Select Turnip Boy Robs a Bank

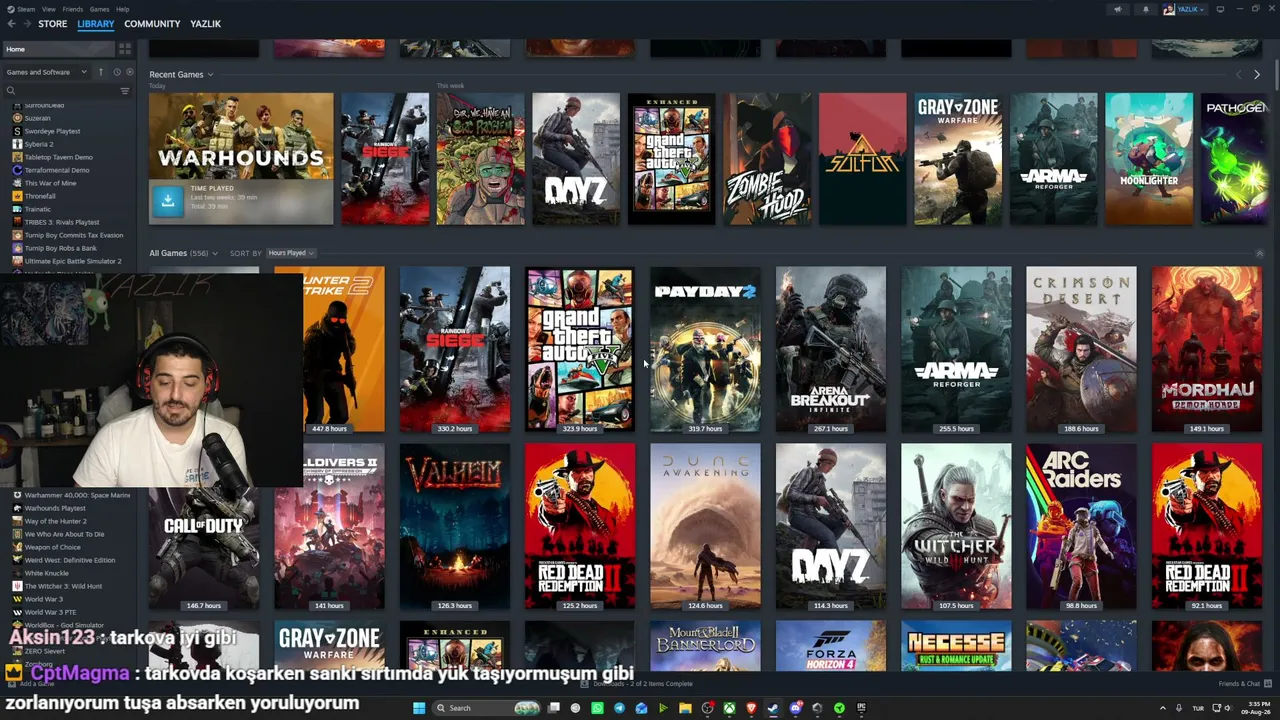click(x=60, y=248)
